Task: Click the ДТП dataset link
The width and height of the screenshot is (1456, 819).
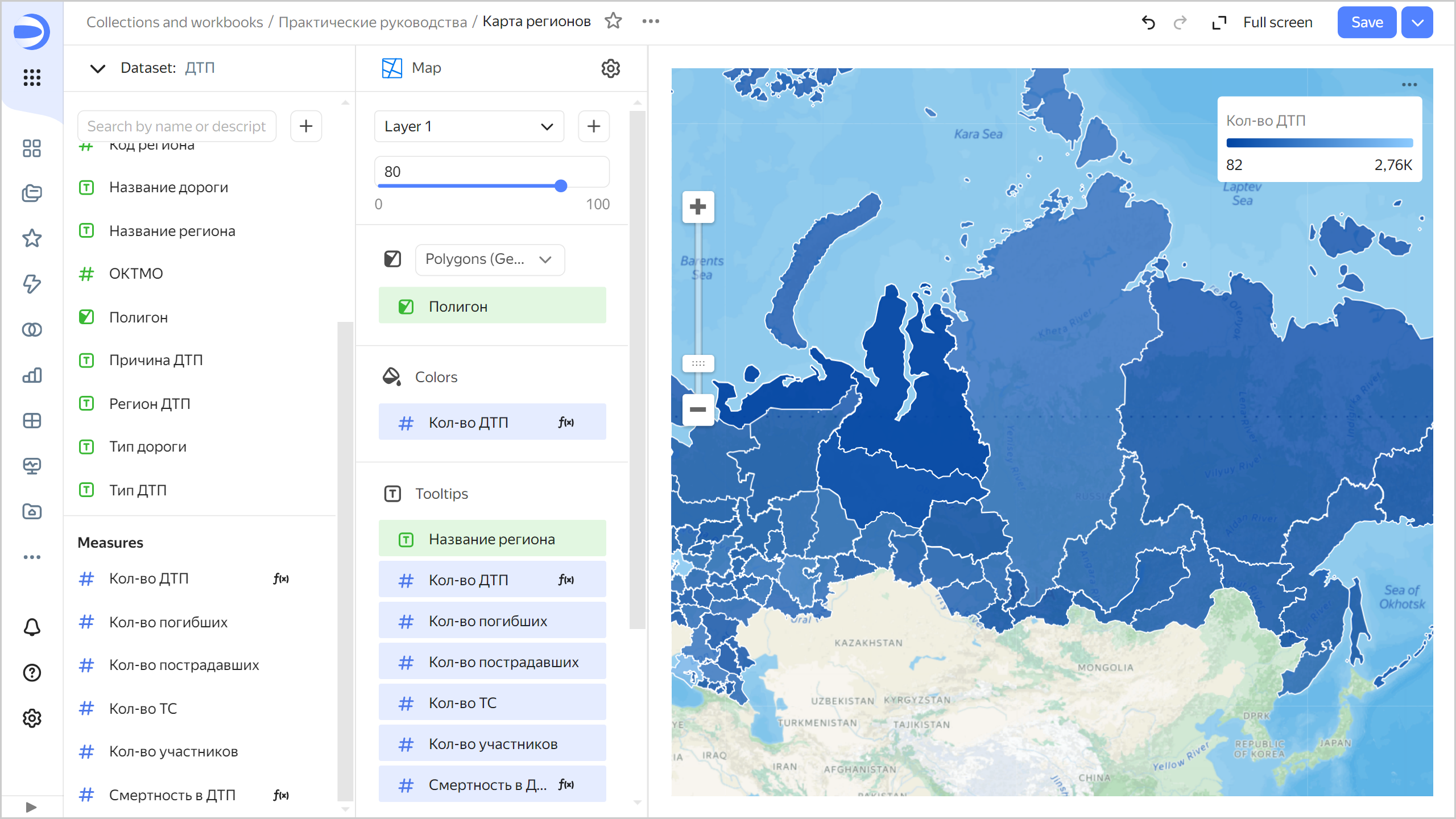Action: point(200,68)
